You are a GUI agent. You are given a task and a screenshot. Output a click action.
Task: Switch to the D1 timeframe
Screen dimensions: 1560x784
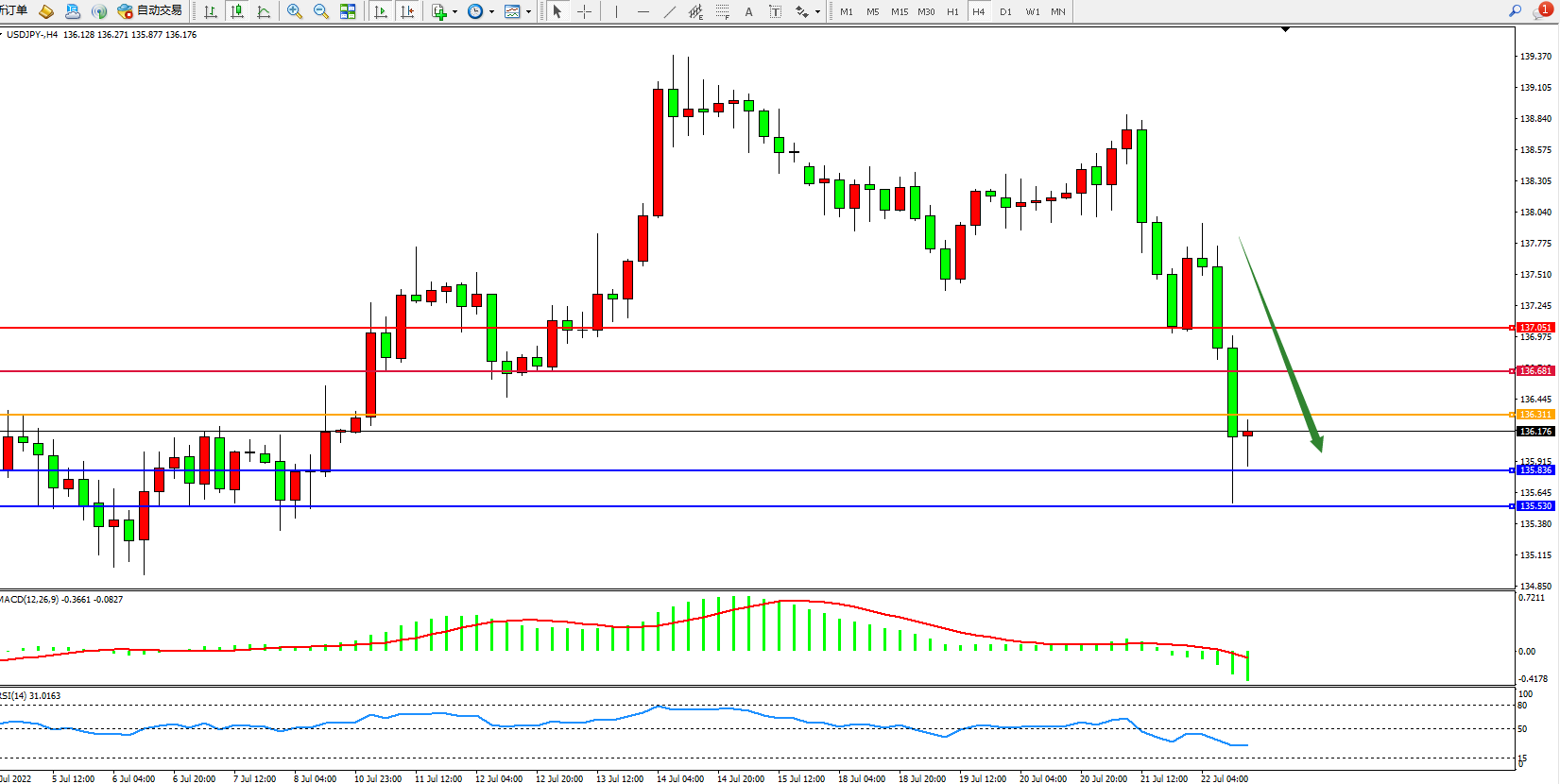(x=1005, y=11)
